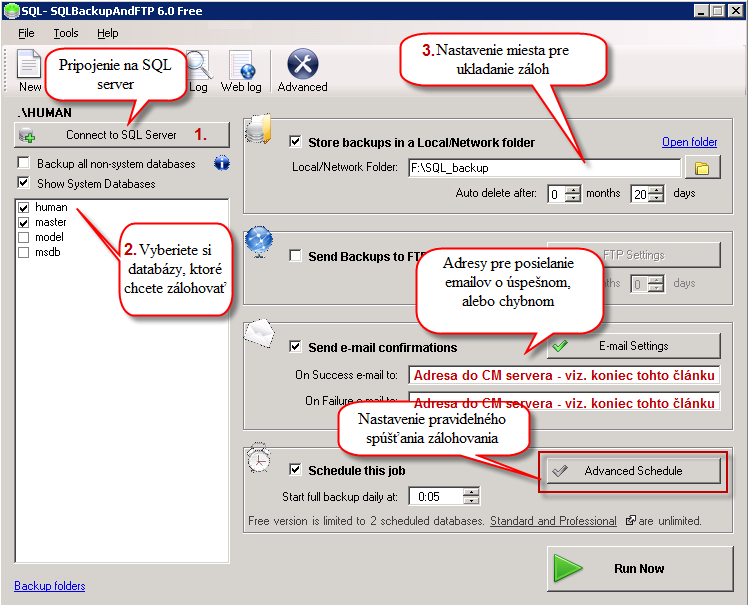This screenshot has height=605, width=748.
Task: Open the Tools menu
Action: coord(66,33)
